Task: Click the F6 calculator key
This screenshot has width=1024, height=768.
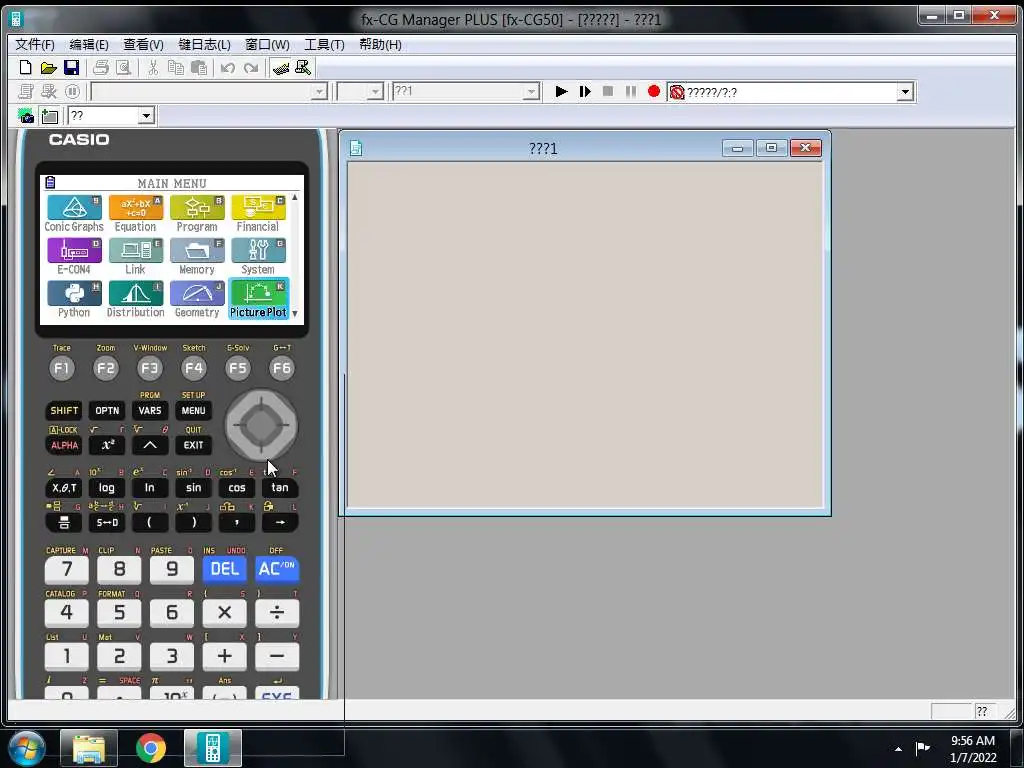Action: [x=281, y=368]
